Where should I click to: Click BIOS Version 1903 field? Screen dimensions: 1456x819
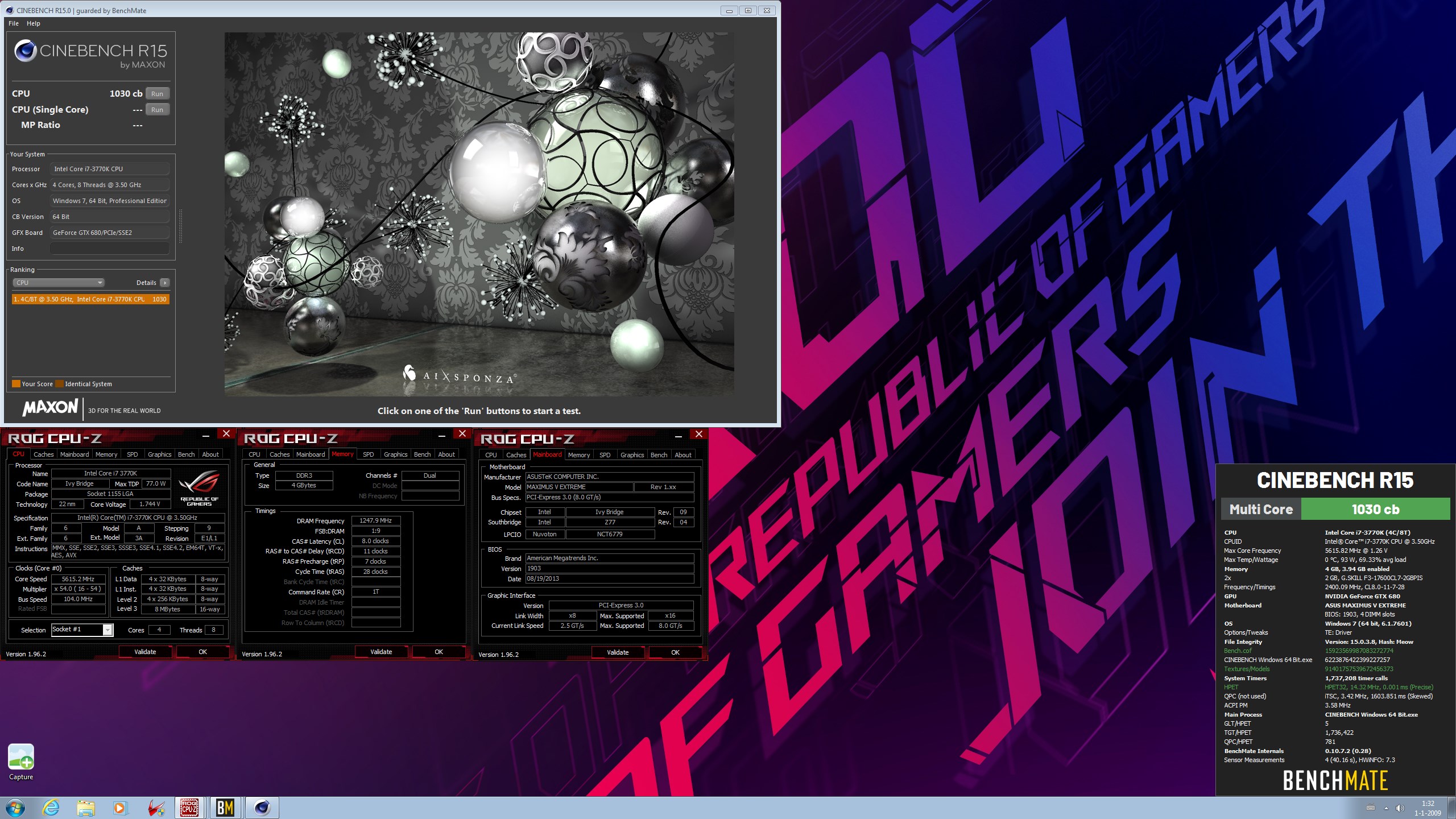coord(610,568)
